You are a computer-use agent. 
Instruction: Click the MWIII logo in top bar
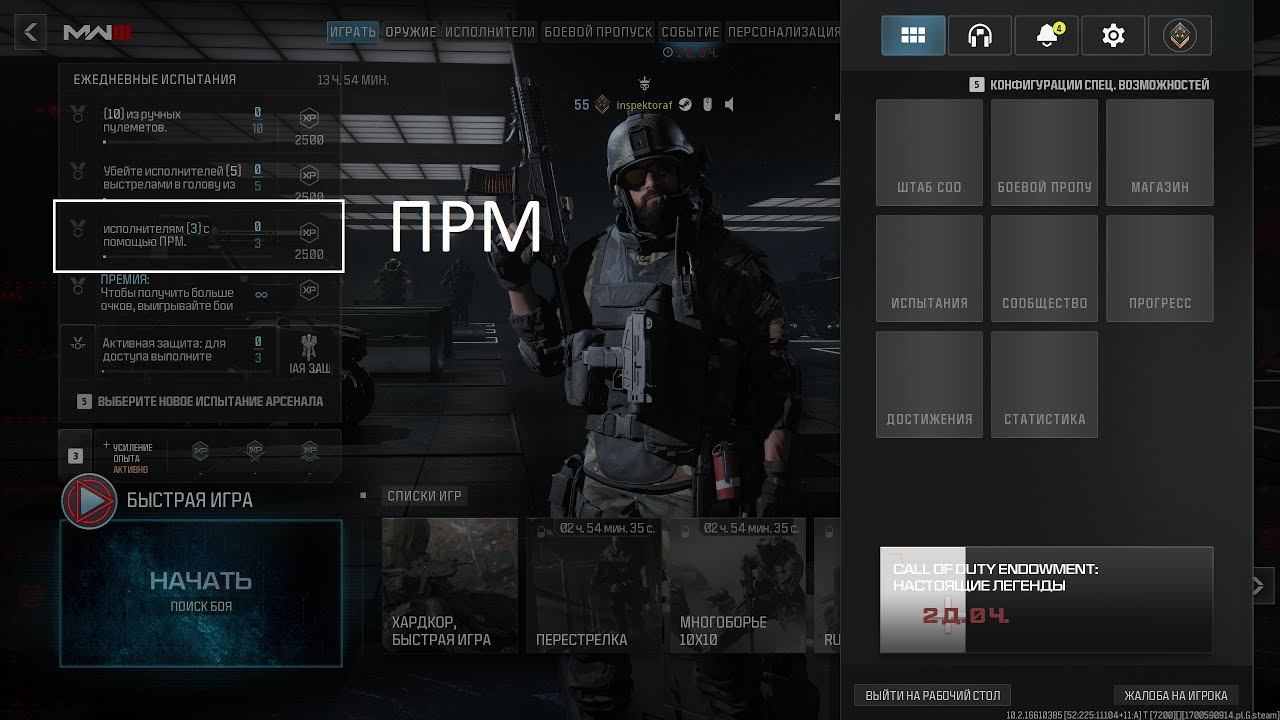click(x=97, y=32)
